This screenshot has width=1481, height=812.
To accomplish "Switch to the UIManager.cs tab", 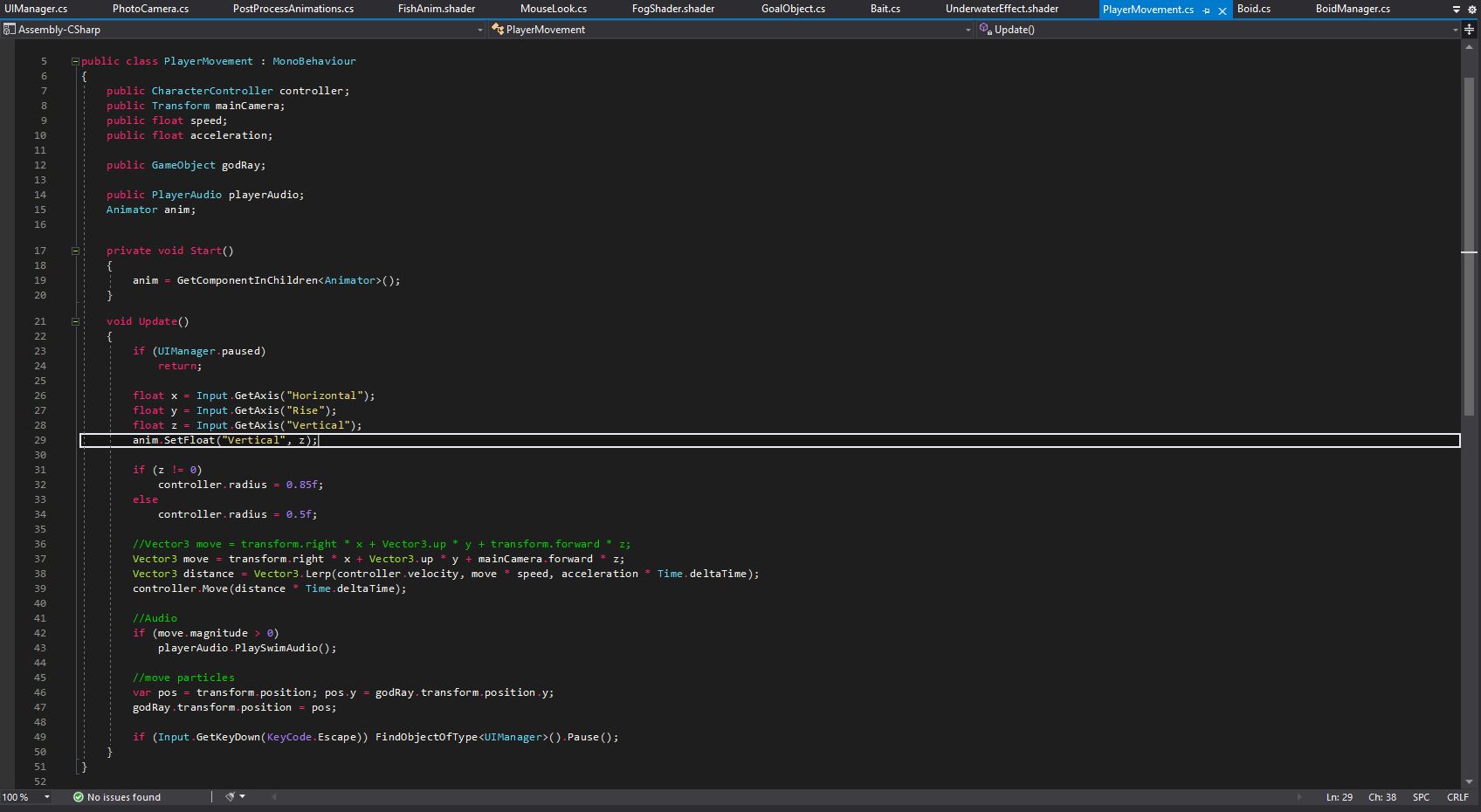I will click(x=36, y=9).
